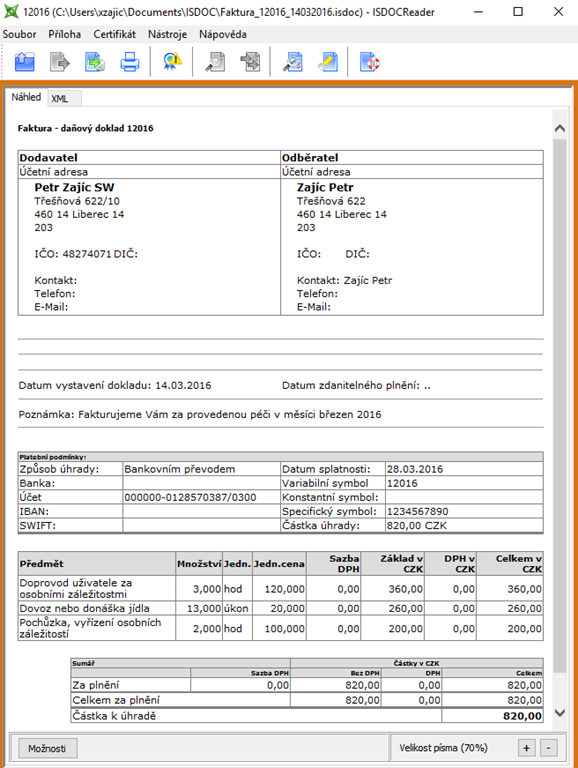Click the 'Velikost písma (70%)' label
The height and width of the screenshot is (768, 578).
tap(443, 748)
